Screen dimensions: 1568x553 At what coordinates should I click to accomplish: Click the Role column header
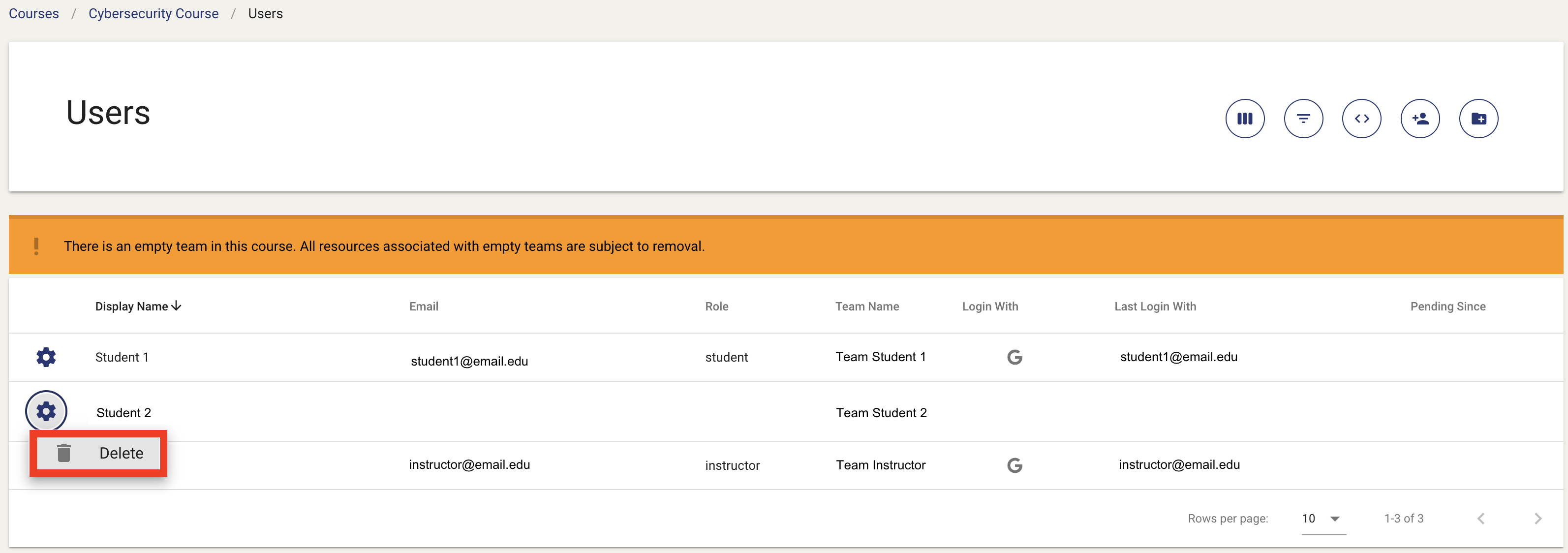coord(716,307)
